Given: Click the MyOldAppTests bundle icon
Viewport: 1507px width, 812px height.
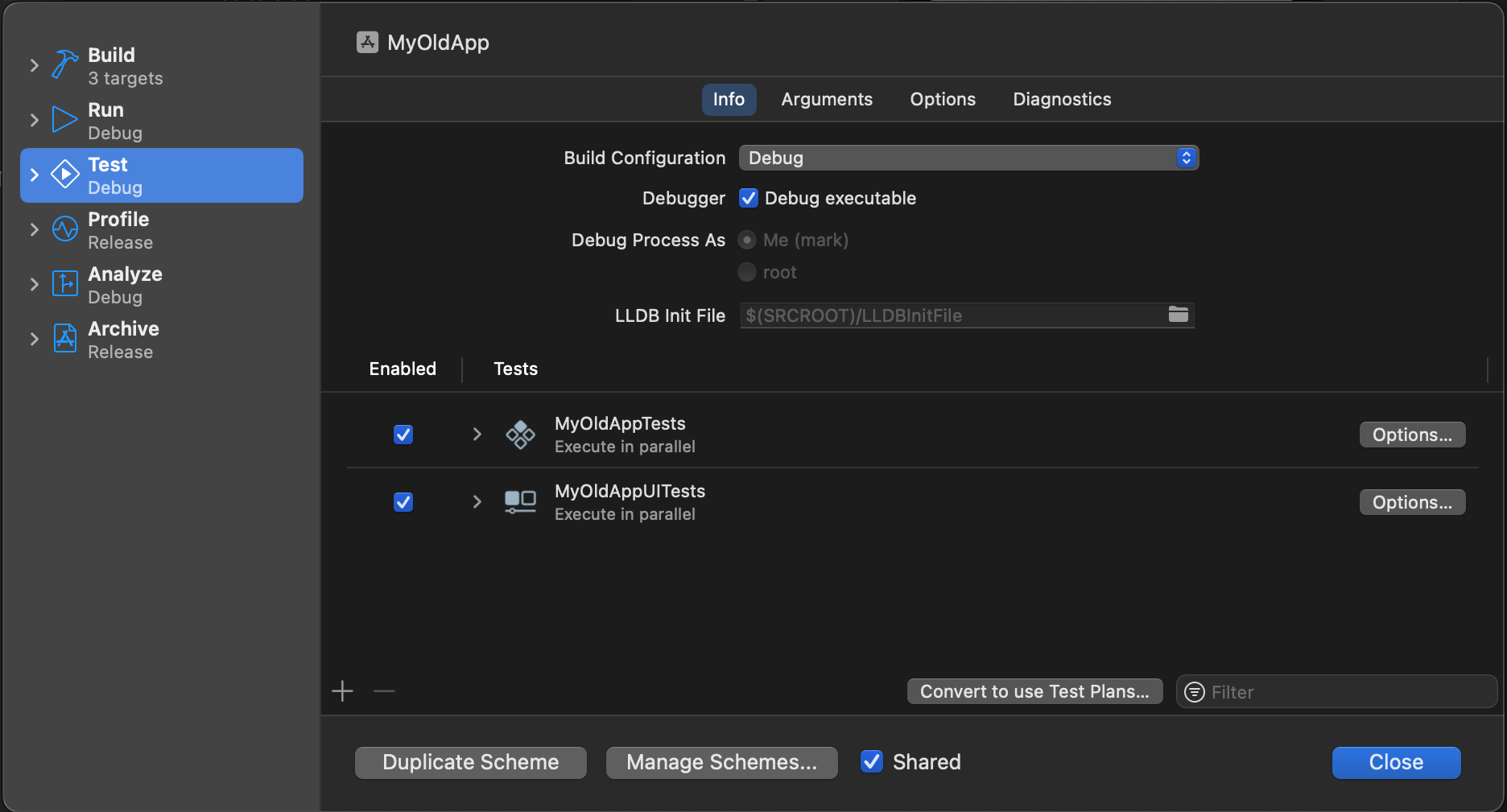Looking at the screenshot, I should click(520, 434).
